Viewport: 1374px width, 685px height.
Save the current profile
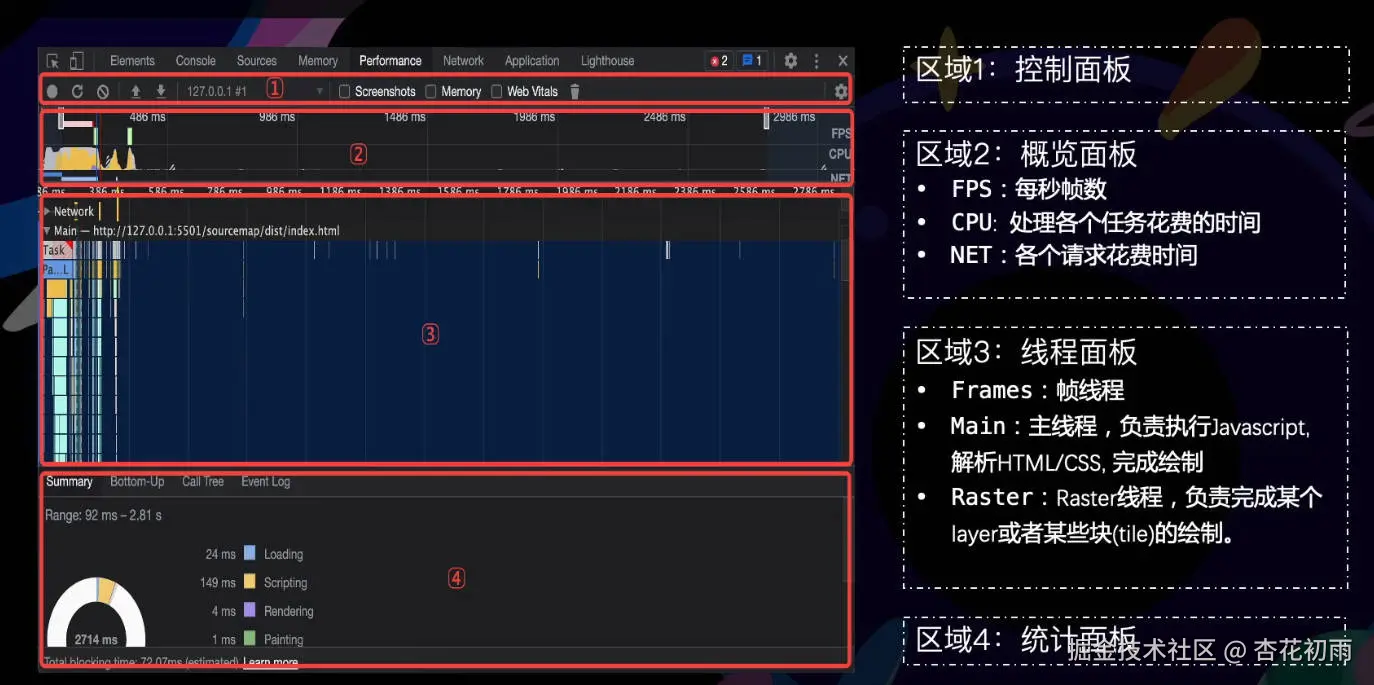[160, 91]
